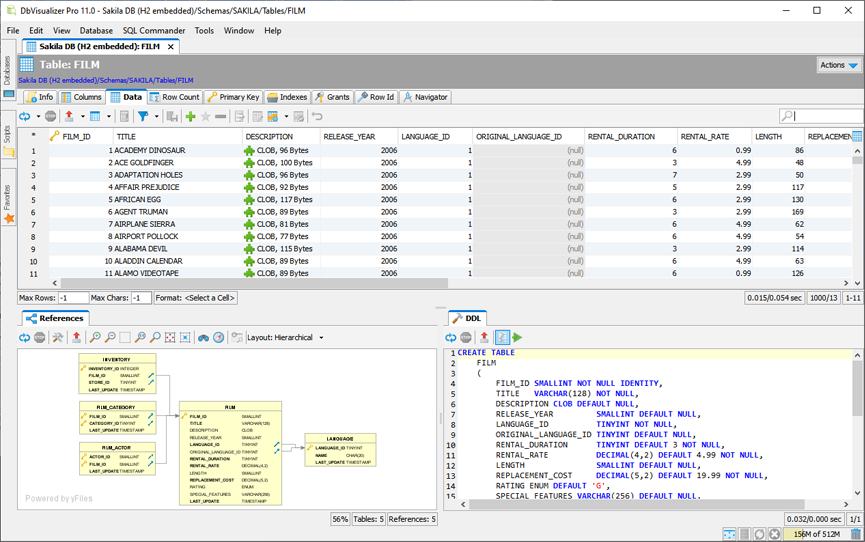The image size is (865, 542).
Task: Click the save edits disk icon in data toolbar
Action: coord(172,116)
